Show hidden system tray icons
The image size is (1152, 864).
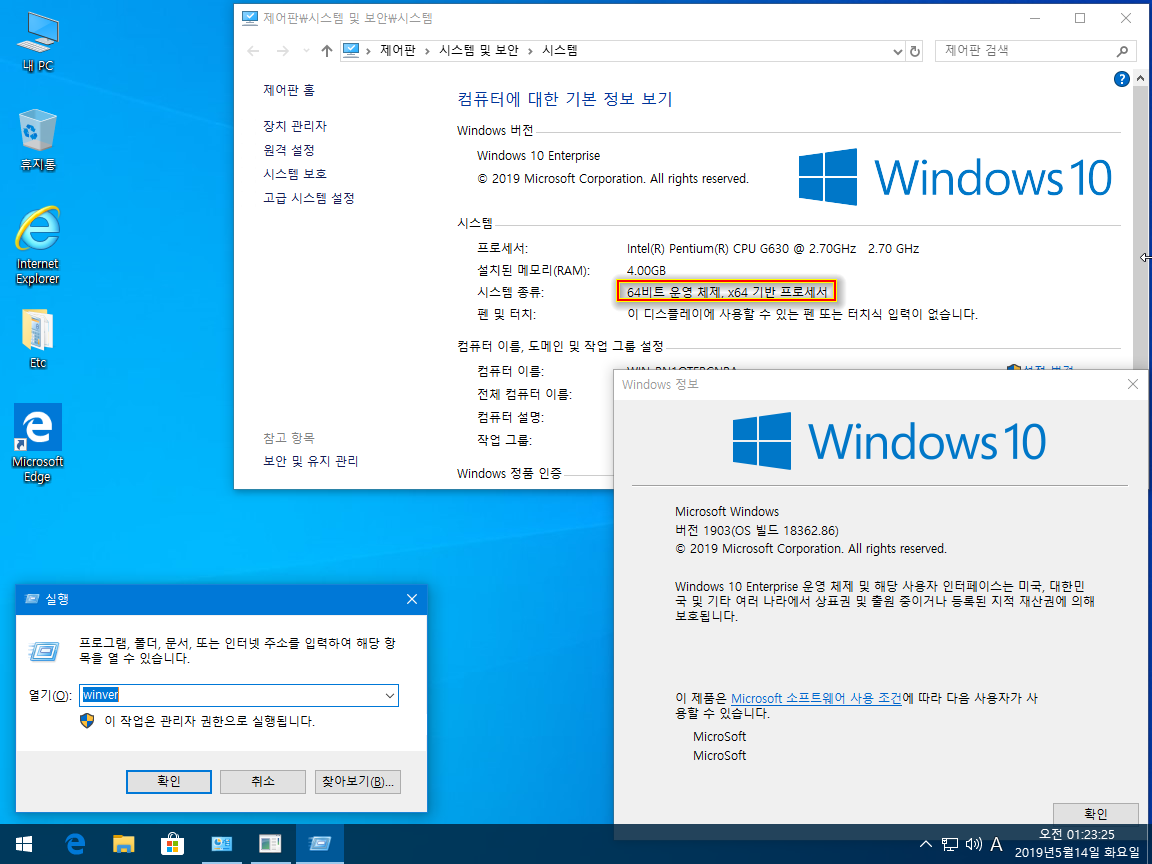click(x=926, y=844)
